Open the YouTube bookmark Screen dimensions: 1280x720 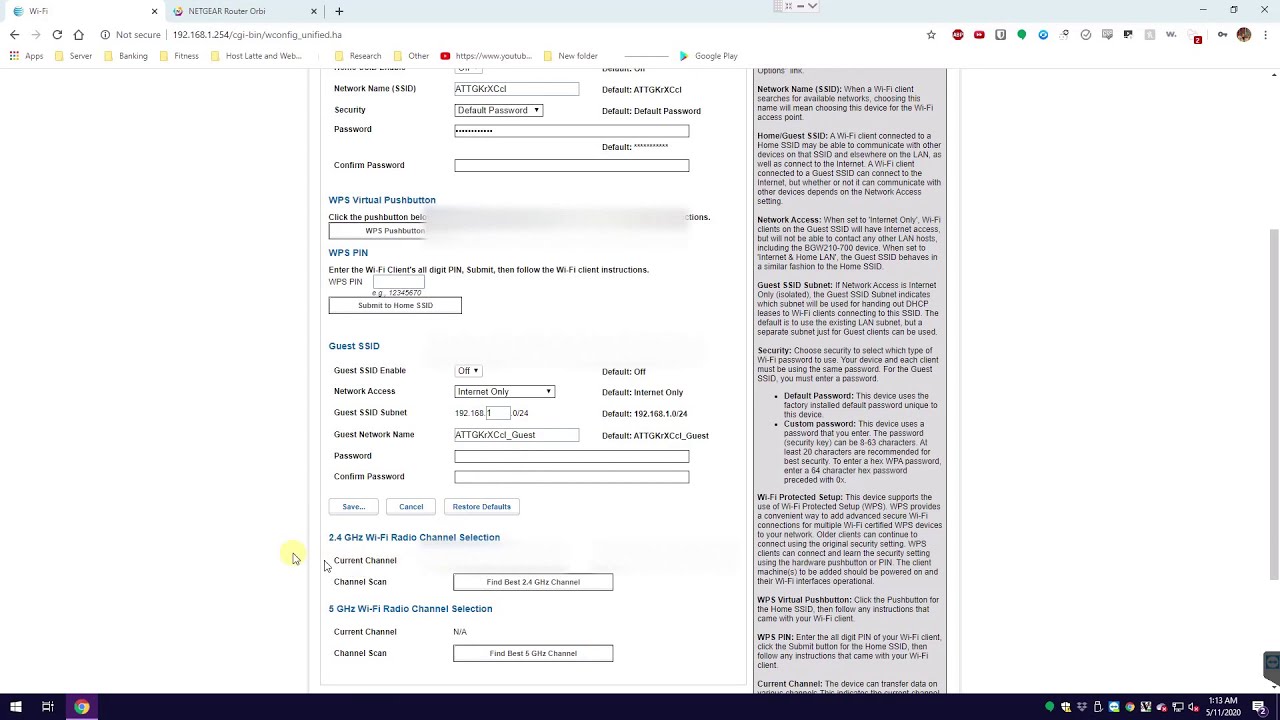(x=486, y=56)
